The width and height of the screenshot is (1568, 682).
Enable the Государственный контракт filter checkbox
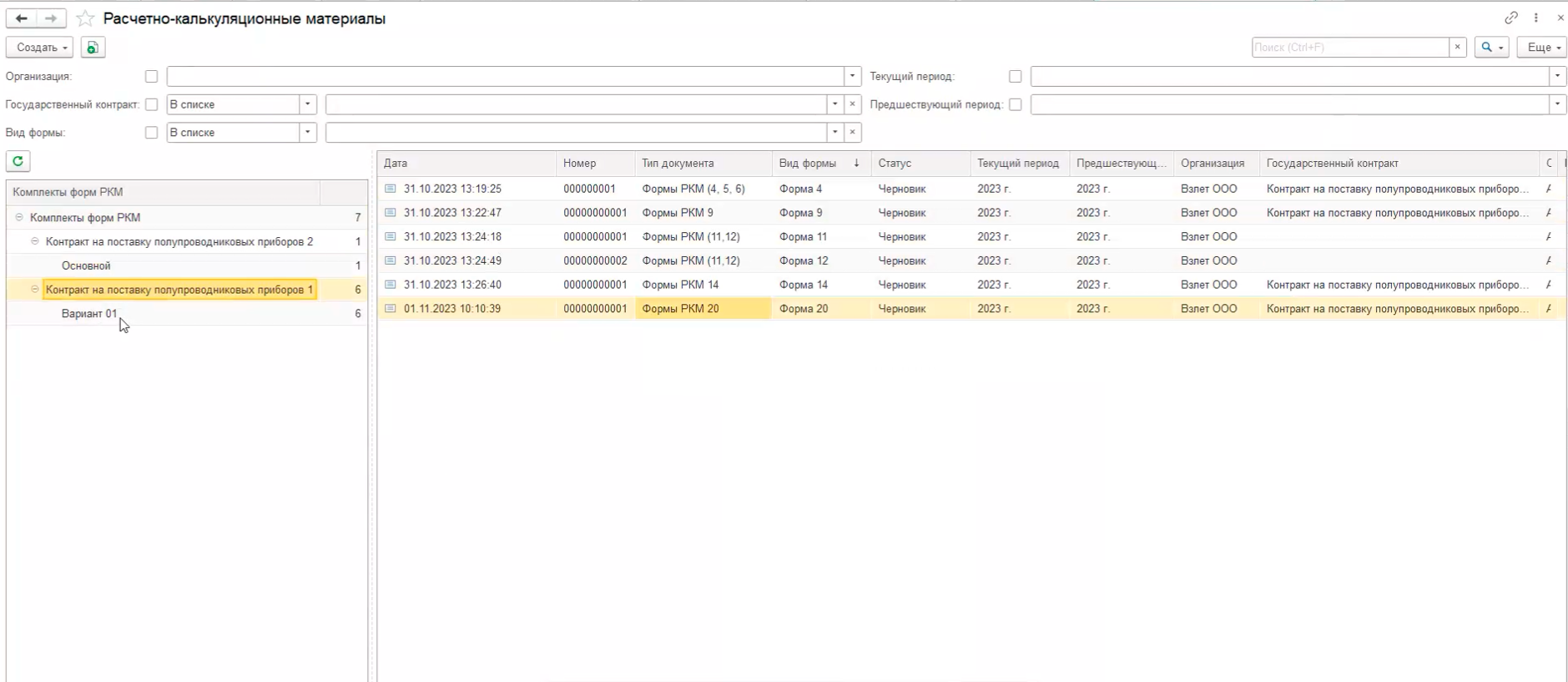click(151, 104)
